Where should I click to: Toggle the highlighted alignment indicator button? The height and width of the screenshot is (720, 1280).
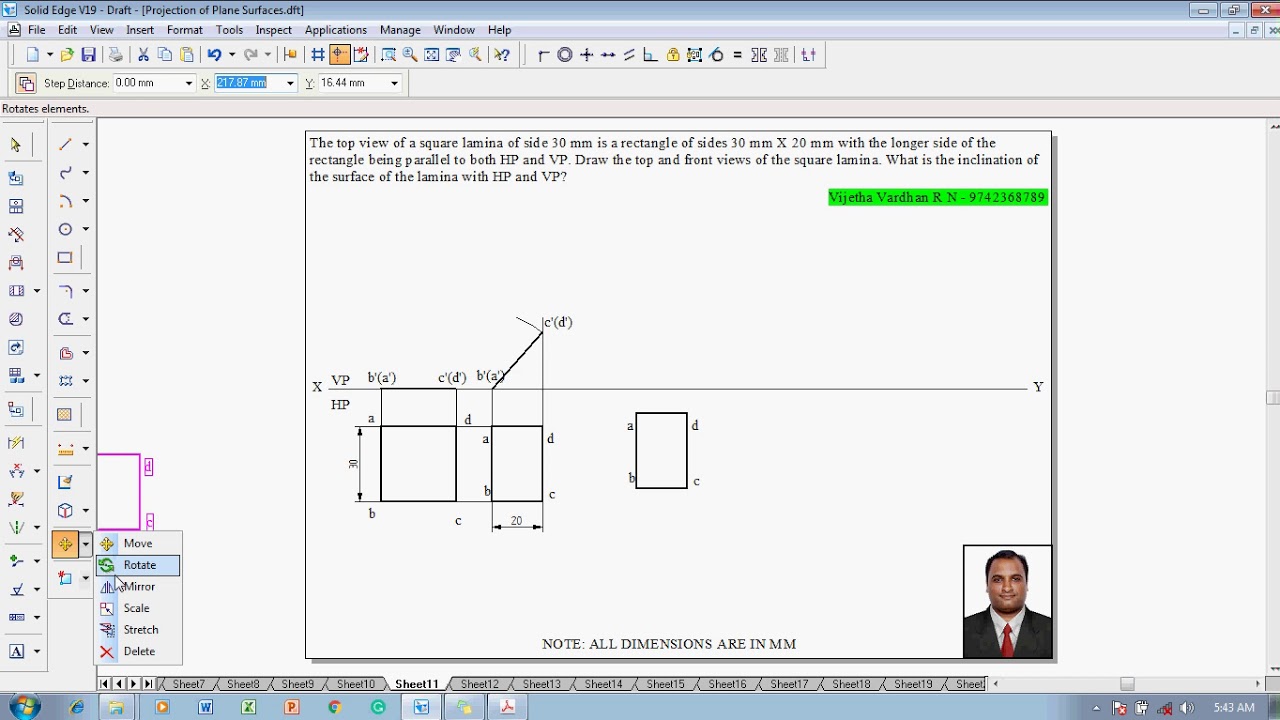pos(340,55)
